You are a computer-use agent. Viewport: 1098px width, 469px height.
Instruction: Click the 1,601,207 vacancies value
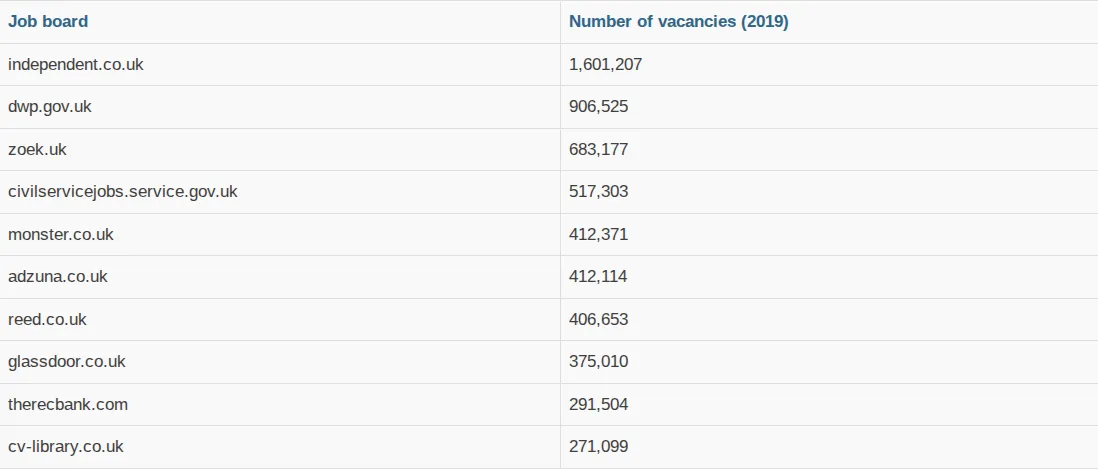pos(605,64)
